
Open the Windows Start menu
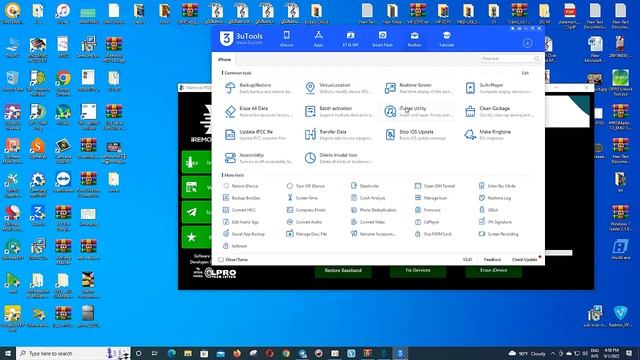point(7,353)
